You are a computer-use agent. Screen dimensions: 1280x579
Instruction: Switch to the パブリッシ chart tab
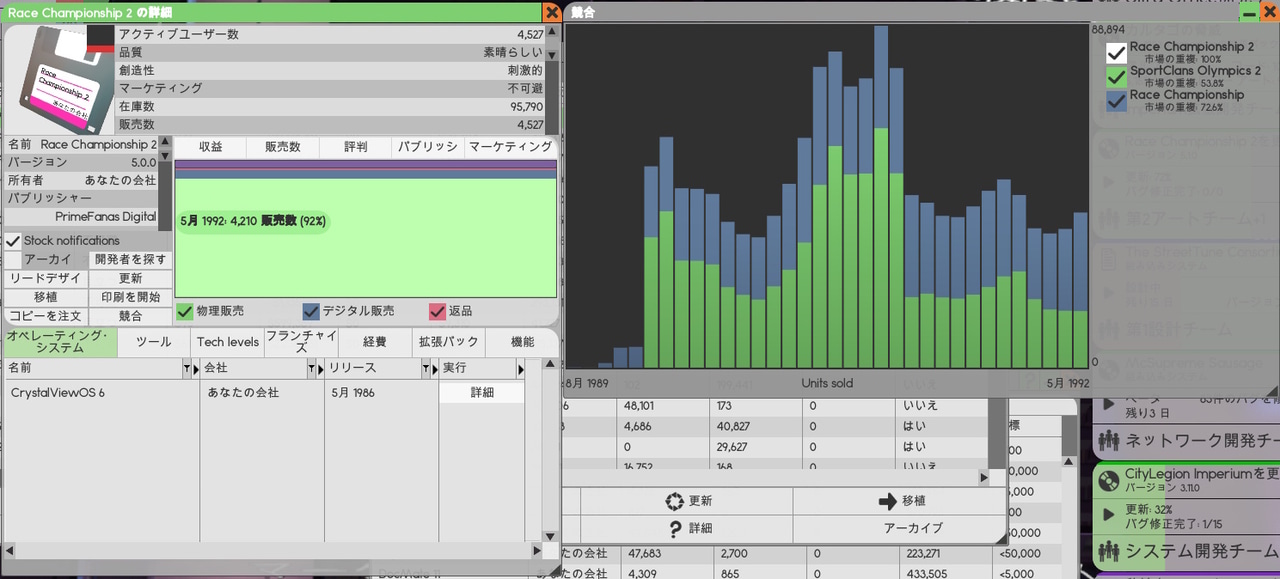click(429, 147)
